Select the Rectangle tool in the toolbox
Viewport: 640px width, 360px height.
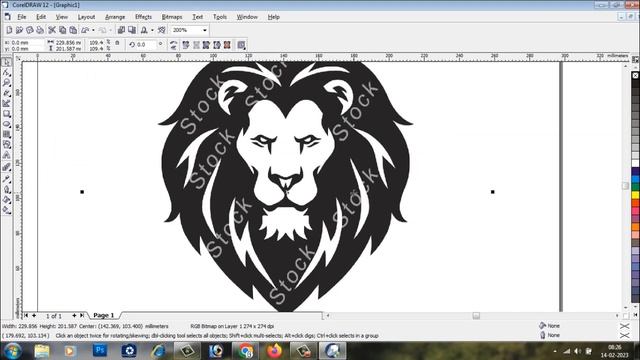pos(7,114)
